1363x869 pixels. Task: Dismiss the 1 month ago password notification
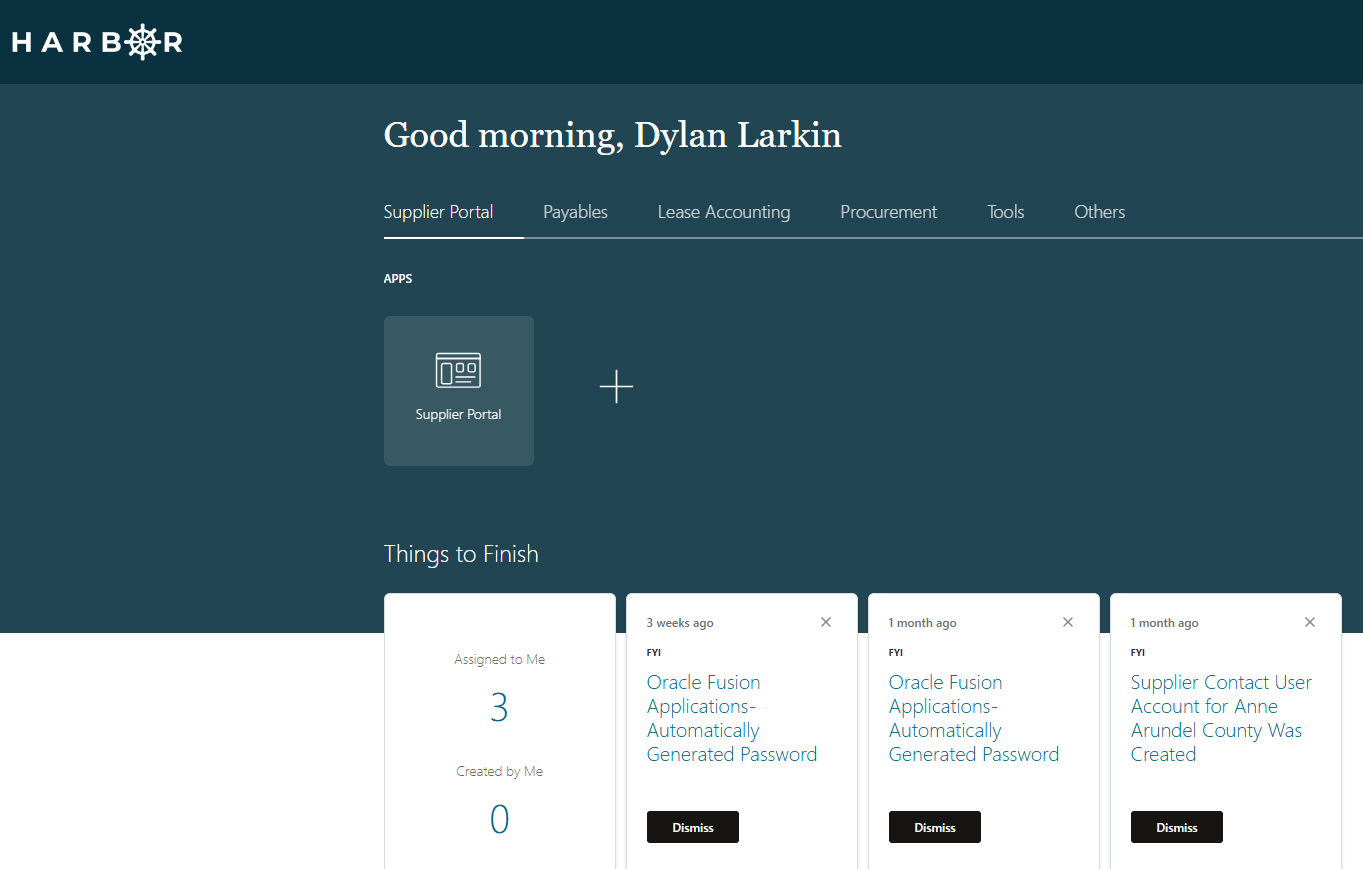pos(935,827)
